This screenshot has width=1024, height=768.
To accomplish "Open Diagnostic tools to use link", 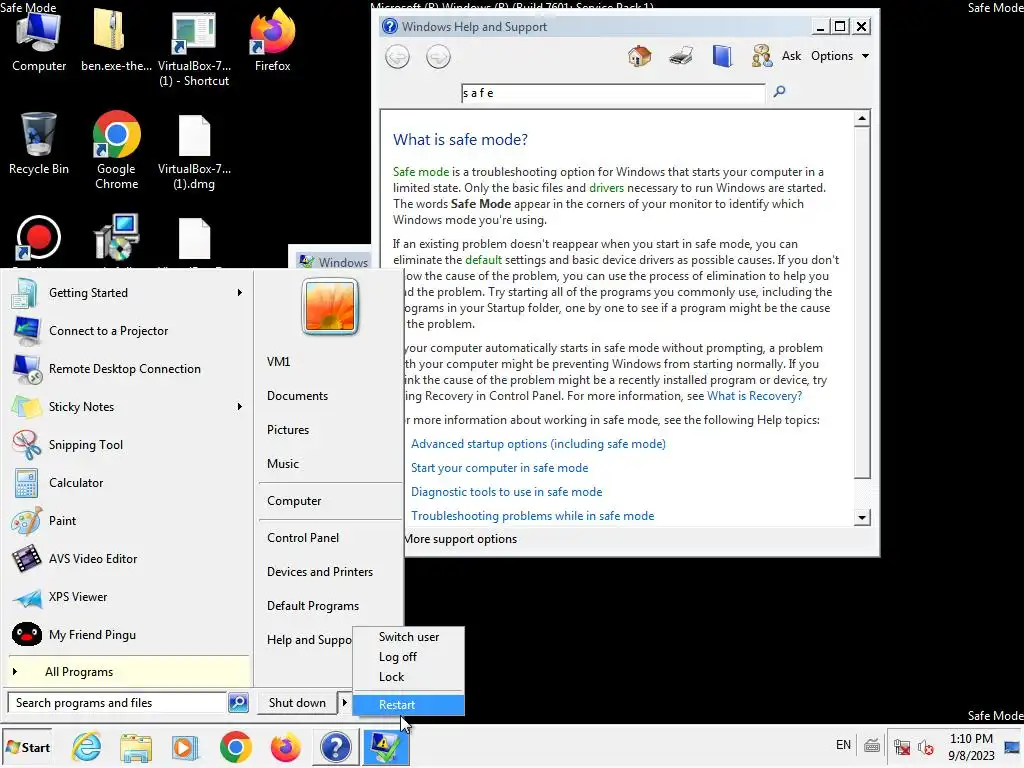I will [x=506, y=492].
